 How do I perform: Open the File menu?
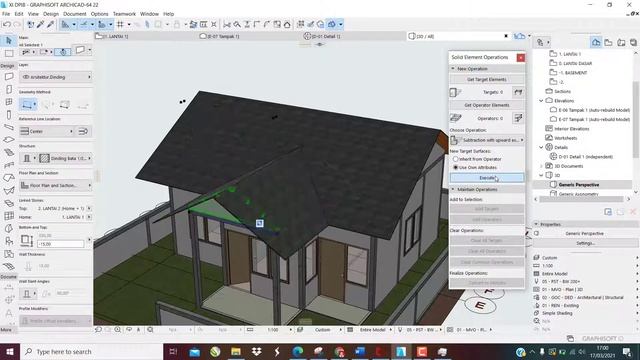click(x=6, y=13)
